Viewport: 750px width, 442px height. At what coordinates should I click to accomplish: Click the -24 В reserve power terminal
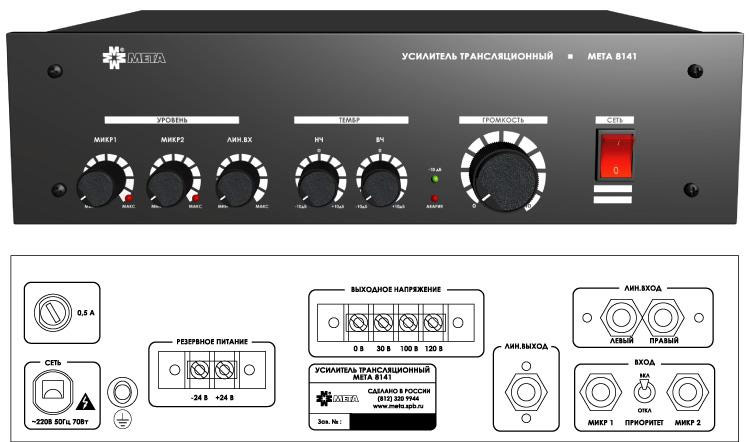(199, 370)
